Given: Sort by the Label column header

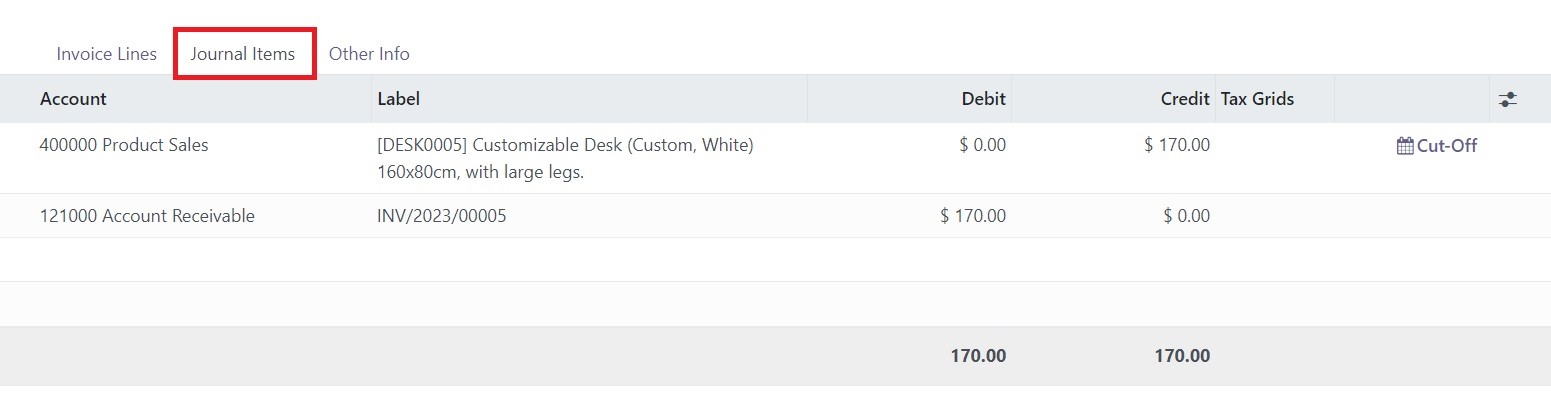Looking at the screenshot, I should 398,99.
